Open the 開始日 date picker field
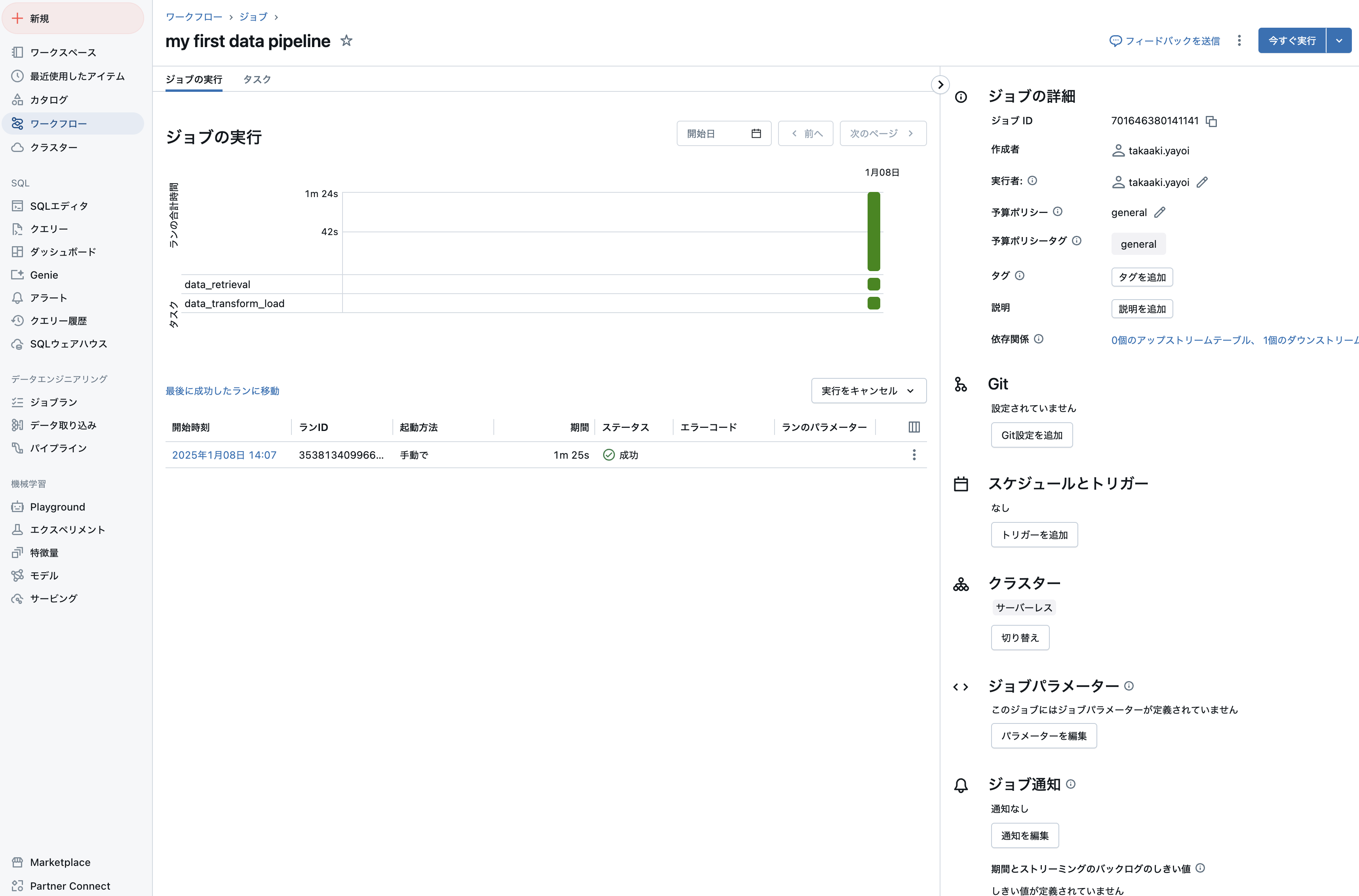Image resolution: width=1359 pixels, height=896 pixels. [x=723, y=134]
